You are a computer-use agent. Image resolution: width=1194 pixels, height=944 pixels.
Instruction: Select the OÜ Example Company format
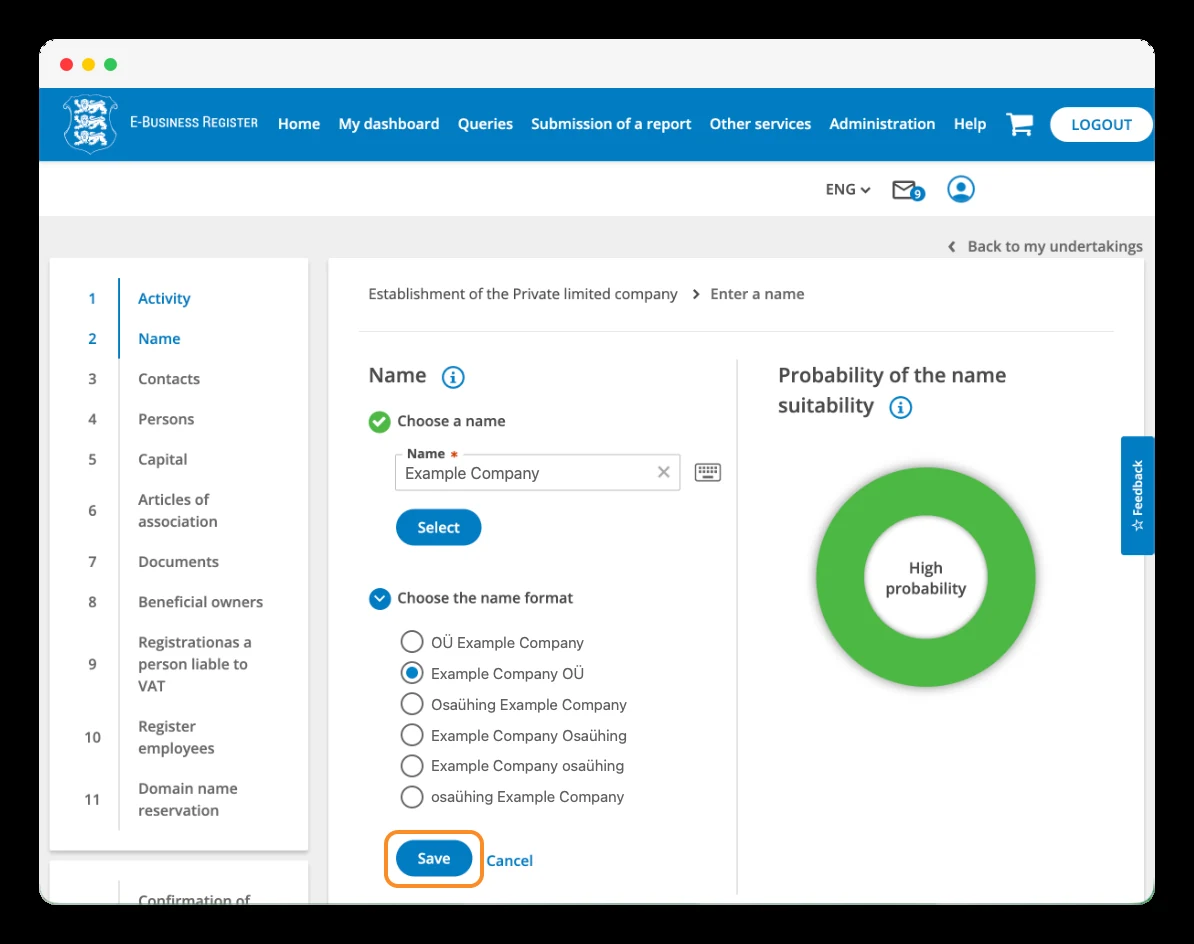pyautogui.click(x=412, y=642)
